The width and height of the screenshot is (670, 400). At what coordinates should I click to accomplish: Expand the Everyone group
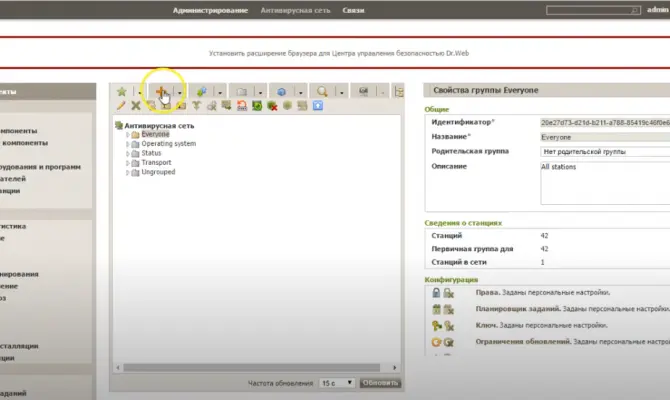127,135
